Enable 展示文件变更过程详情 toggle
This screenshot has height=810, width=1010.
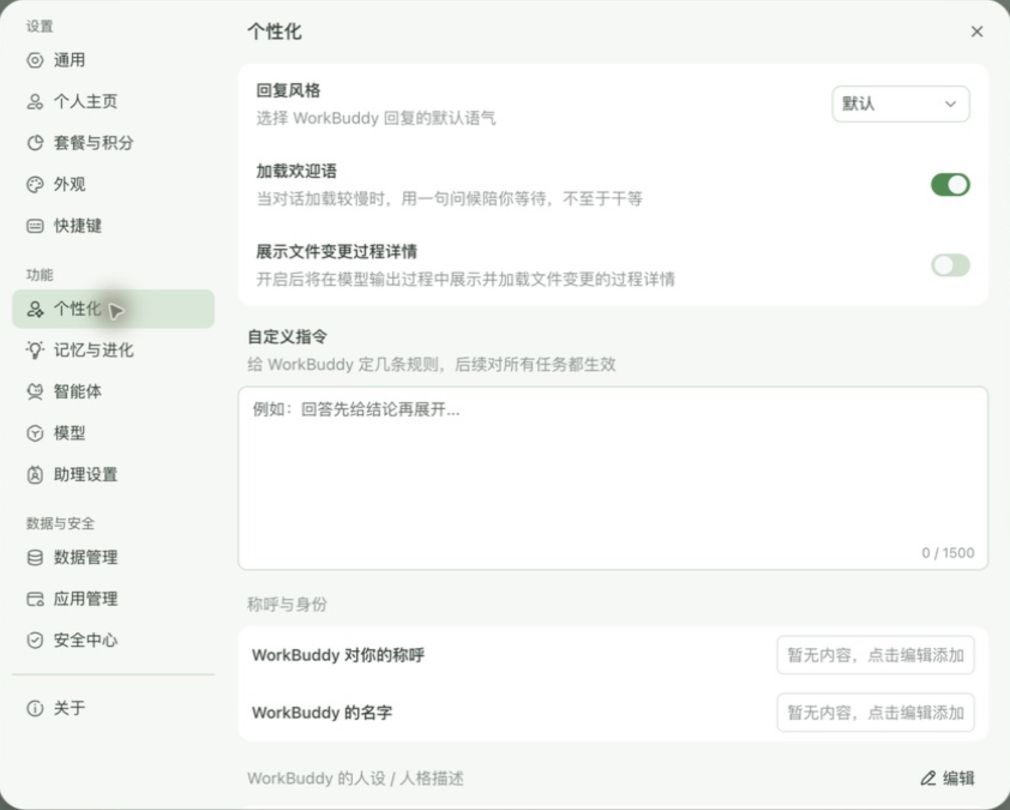tap(950, 265)
